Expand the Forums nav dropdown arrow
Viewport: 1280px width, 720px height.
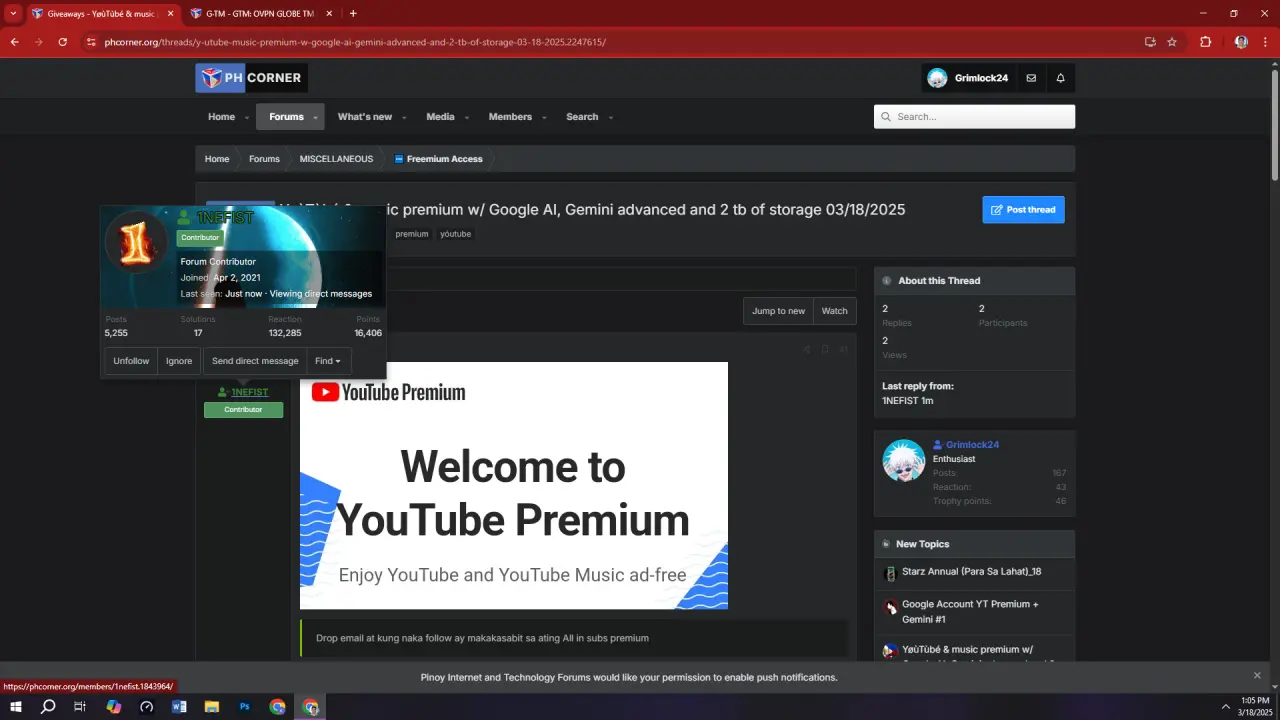(x=315, y=117)
